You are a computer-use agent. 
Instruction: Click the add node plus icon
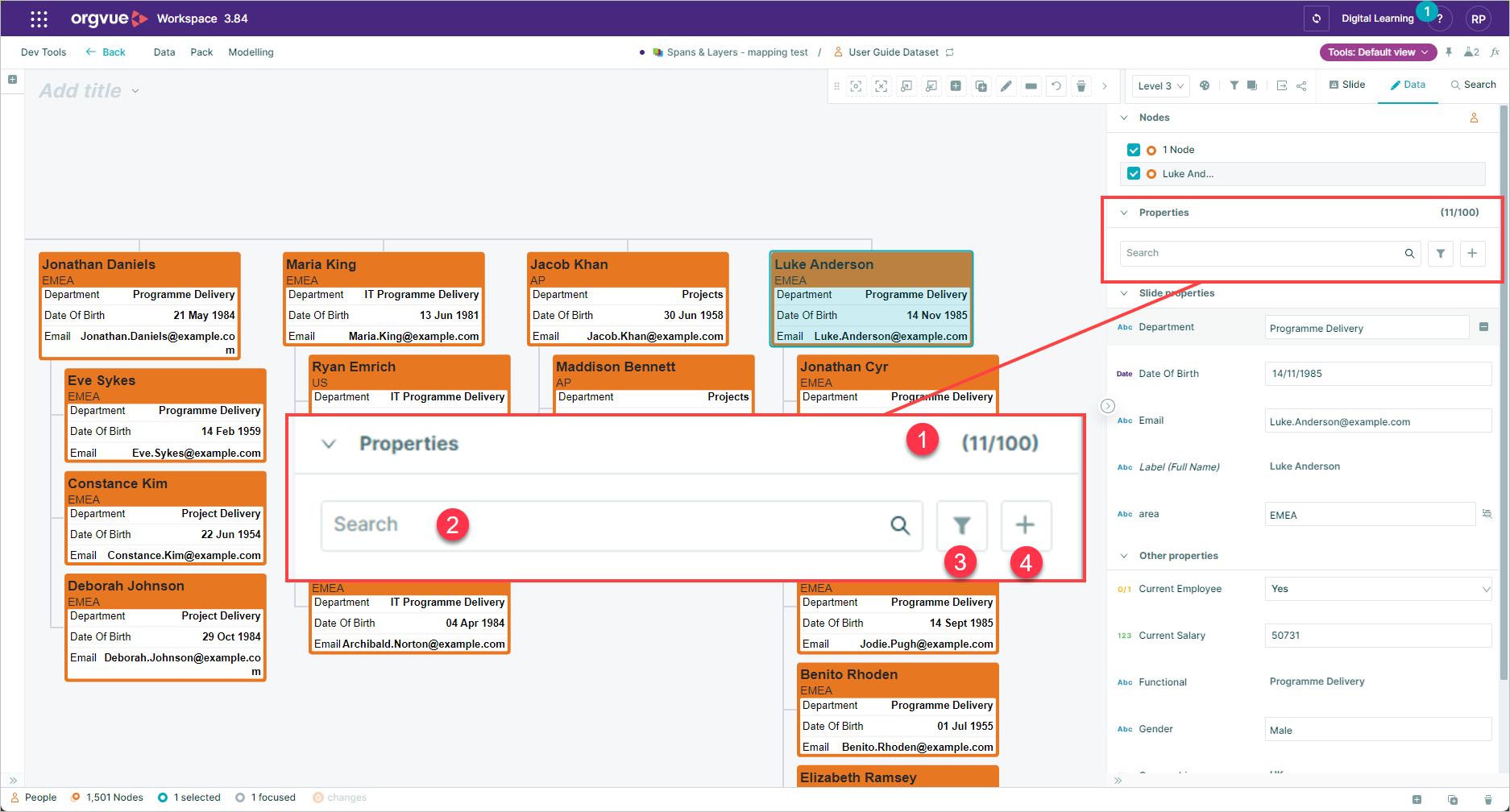956,86
